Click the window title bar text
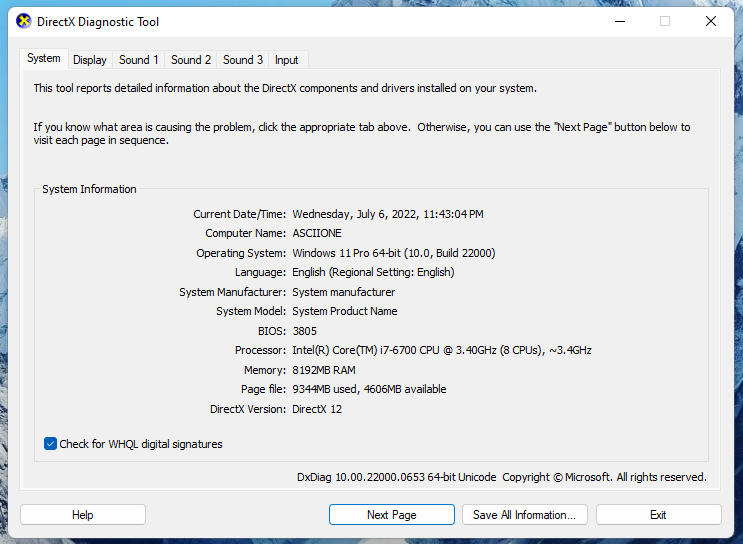The height and width of the screenshot is (544, 743). [98, 22]
